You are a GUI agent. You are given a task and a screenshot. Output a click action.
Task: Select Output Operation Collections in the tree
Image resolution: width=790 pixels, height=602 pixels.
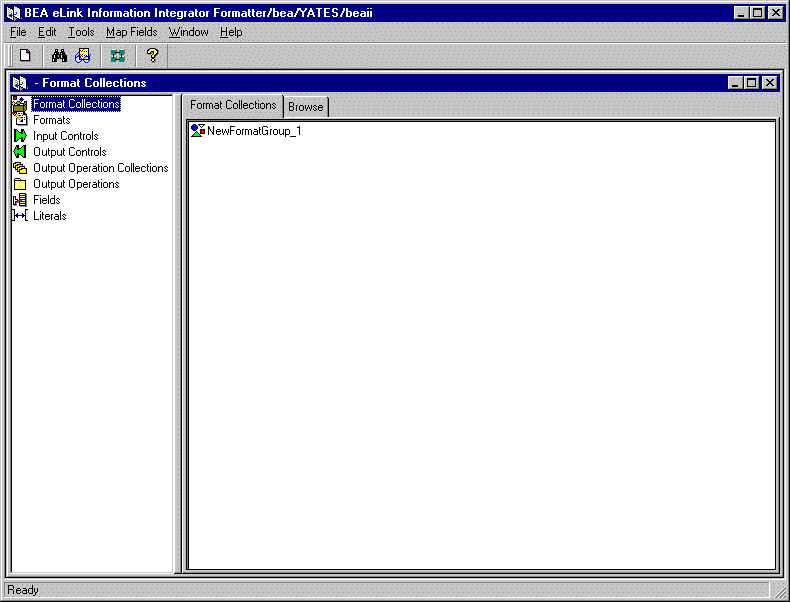101,168
